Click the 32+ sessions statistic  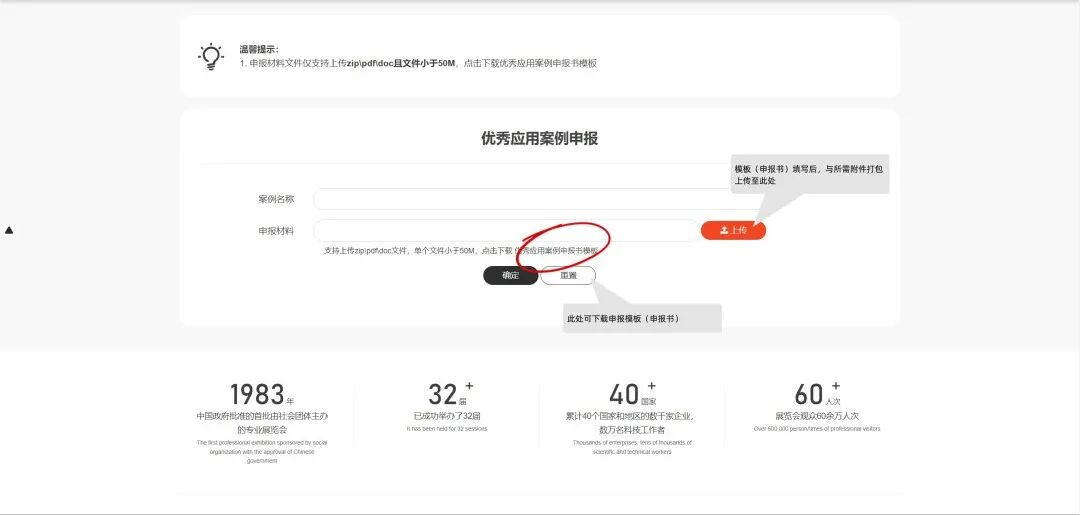point(450,394)
